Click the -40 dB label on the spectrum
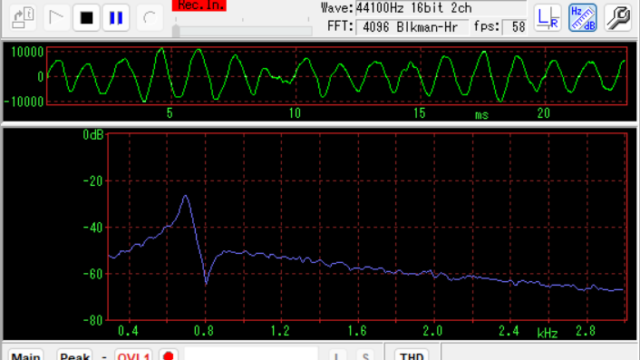 coord(93,228)
